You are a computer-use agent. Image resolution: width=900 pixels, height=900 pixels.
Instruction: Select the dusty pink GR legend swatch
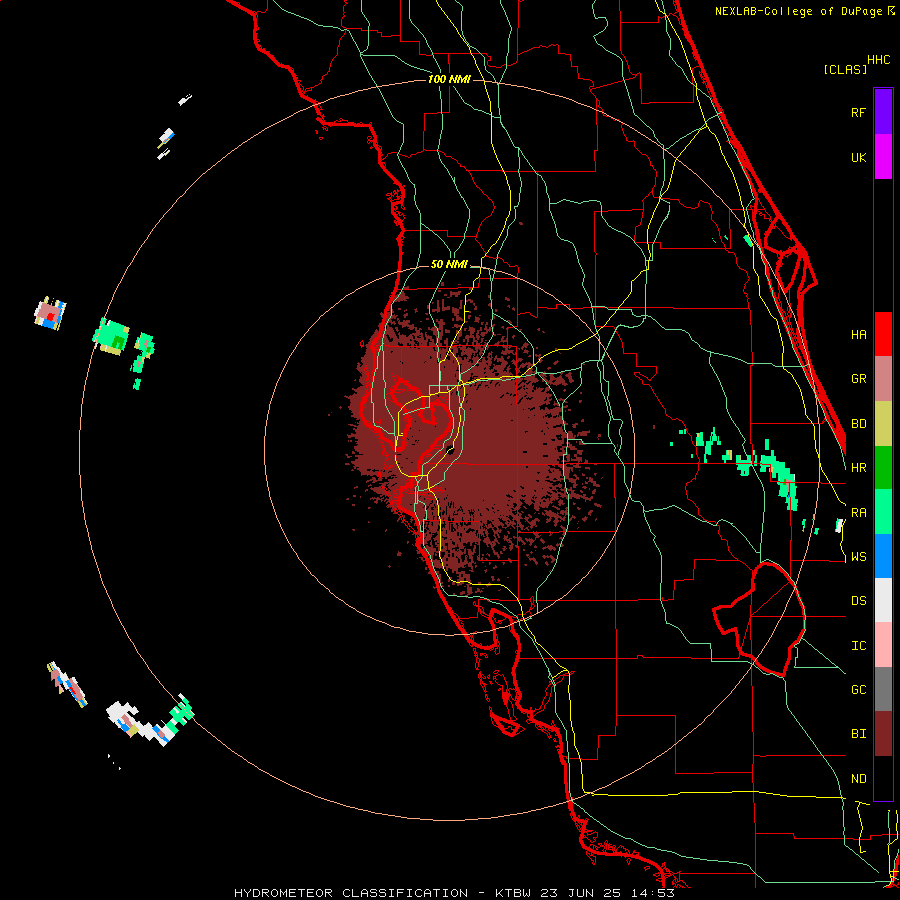(x=883, y=379)
